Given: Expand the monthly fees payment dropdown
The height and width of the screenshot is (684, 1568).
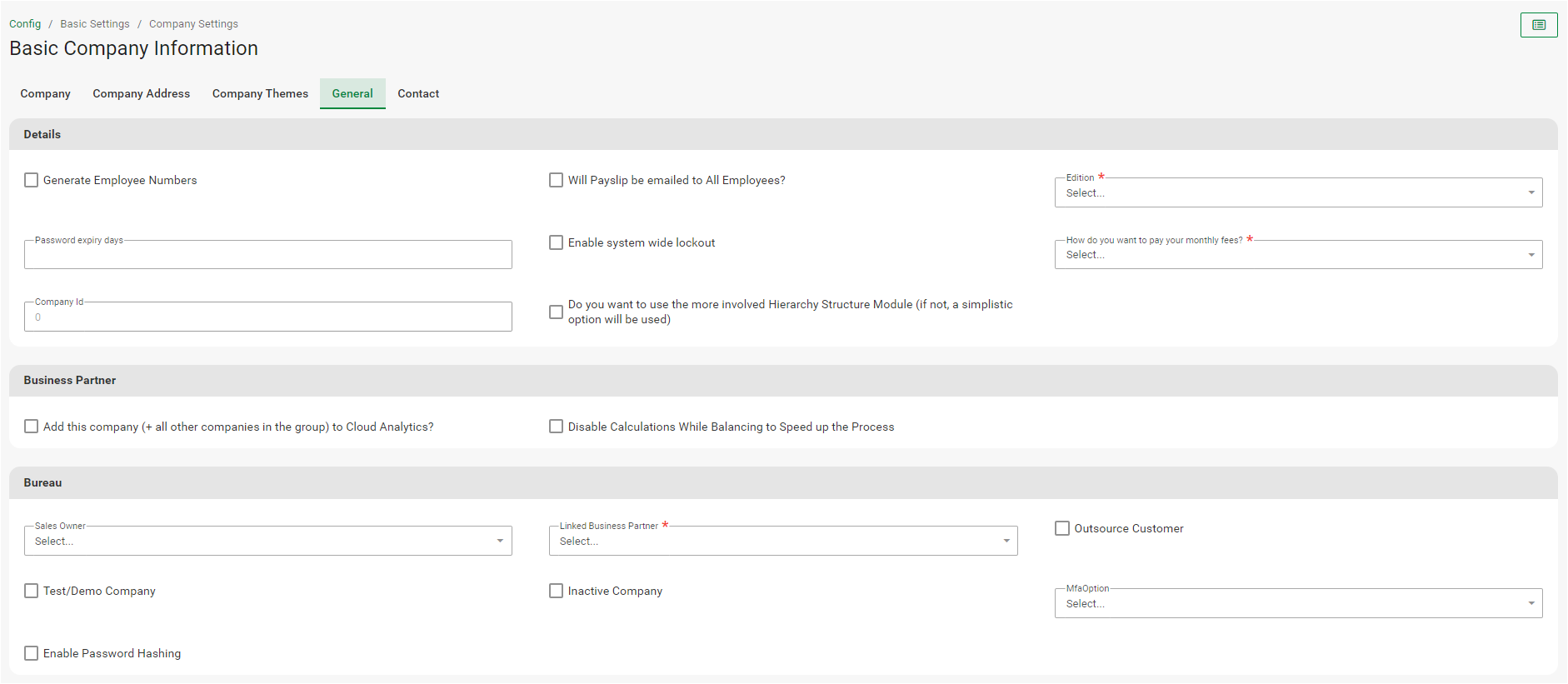Looking at the screenshot, I should tap(1297, 255).
